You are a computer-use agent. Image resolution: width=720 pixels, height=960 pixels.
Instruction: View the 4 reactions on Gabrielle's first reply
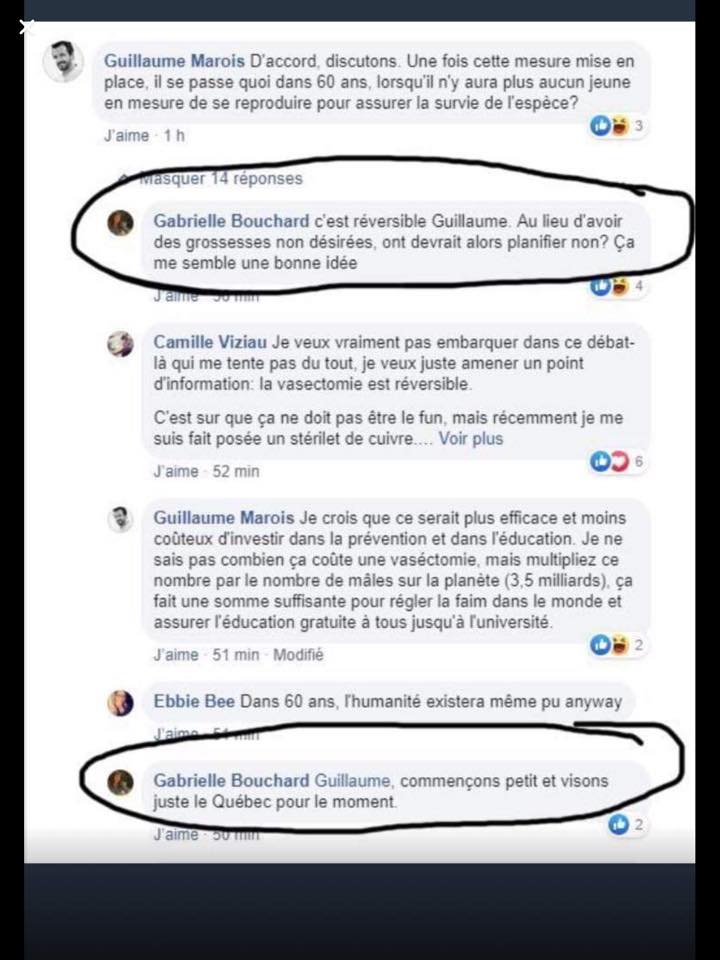pos(618,286)
